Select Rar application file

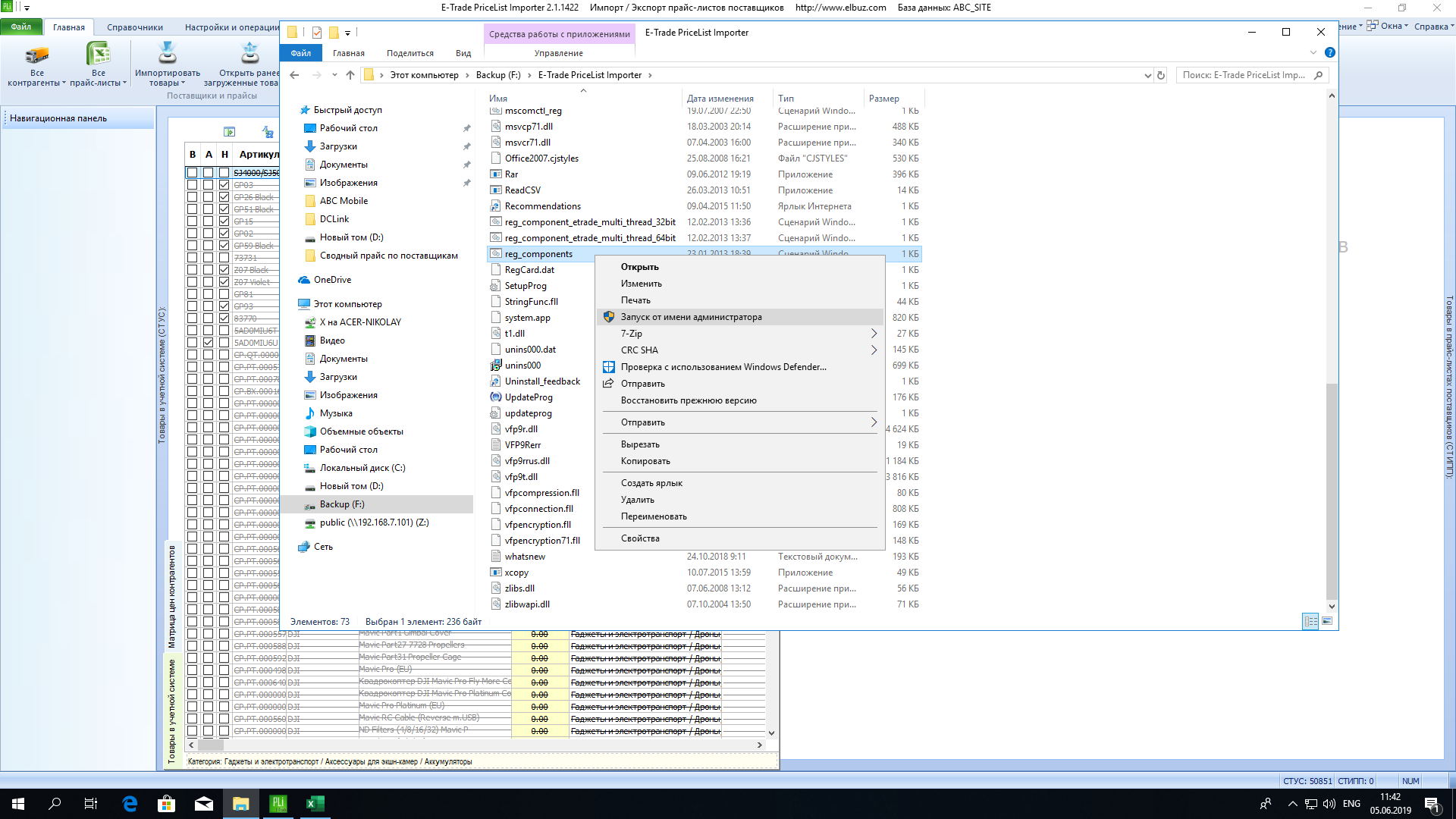coord(511,174)
